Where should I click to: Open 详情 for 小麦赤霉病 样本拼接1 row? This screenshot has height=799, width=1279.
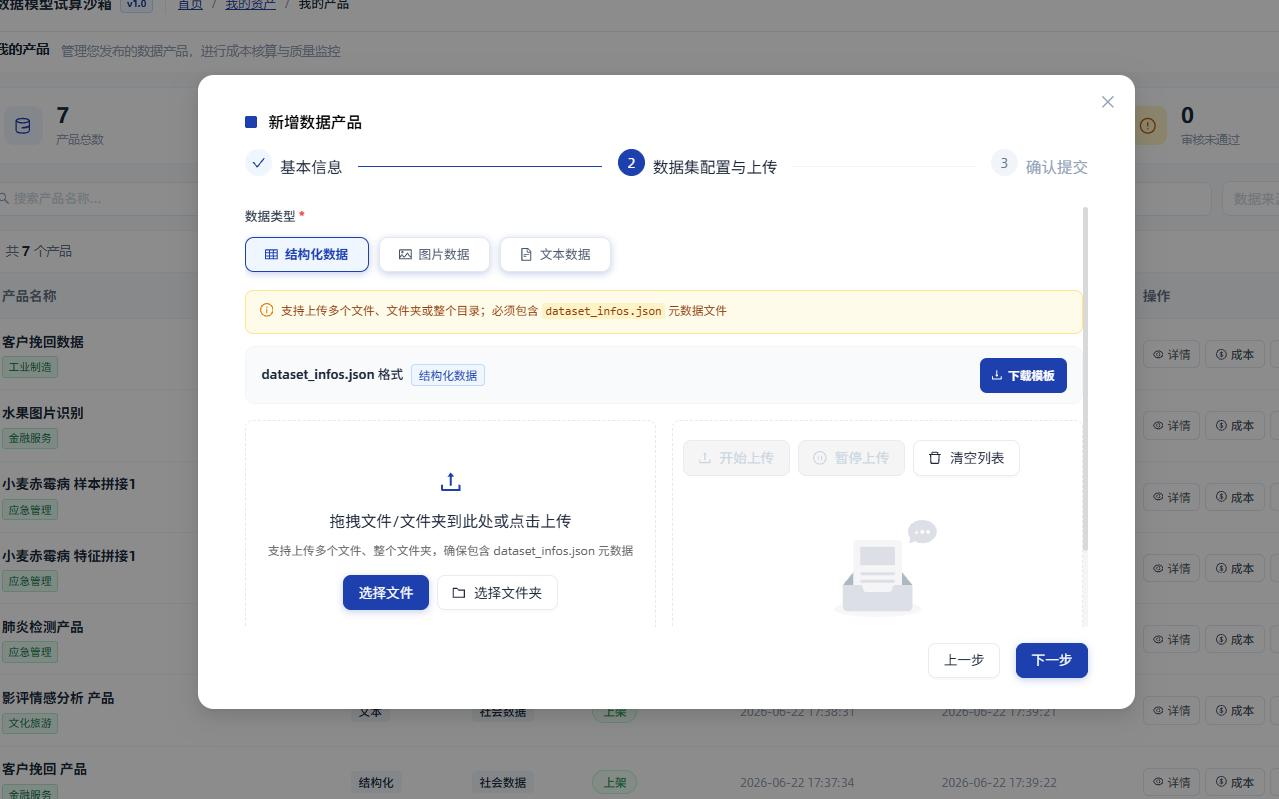point(1171,497)
